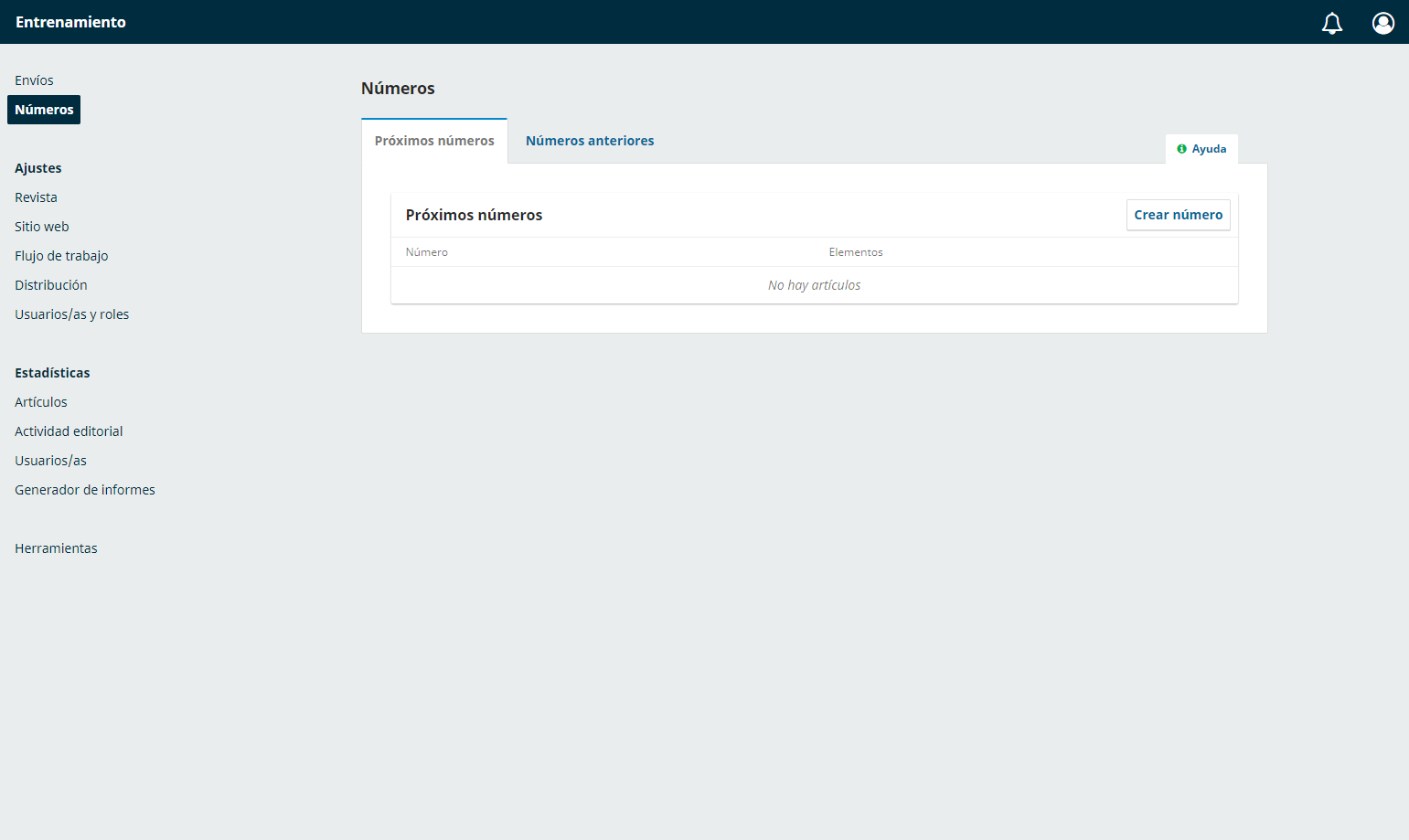Click the Ajustes section label
The height and width of the screenshot is (840, 1409).
tap(38, 168)
